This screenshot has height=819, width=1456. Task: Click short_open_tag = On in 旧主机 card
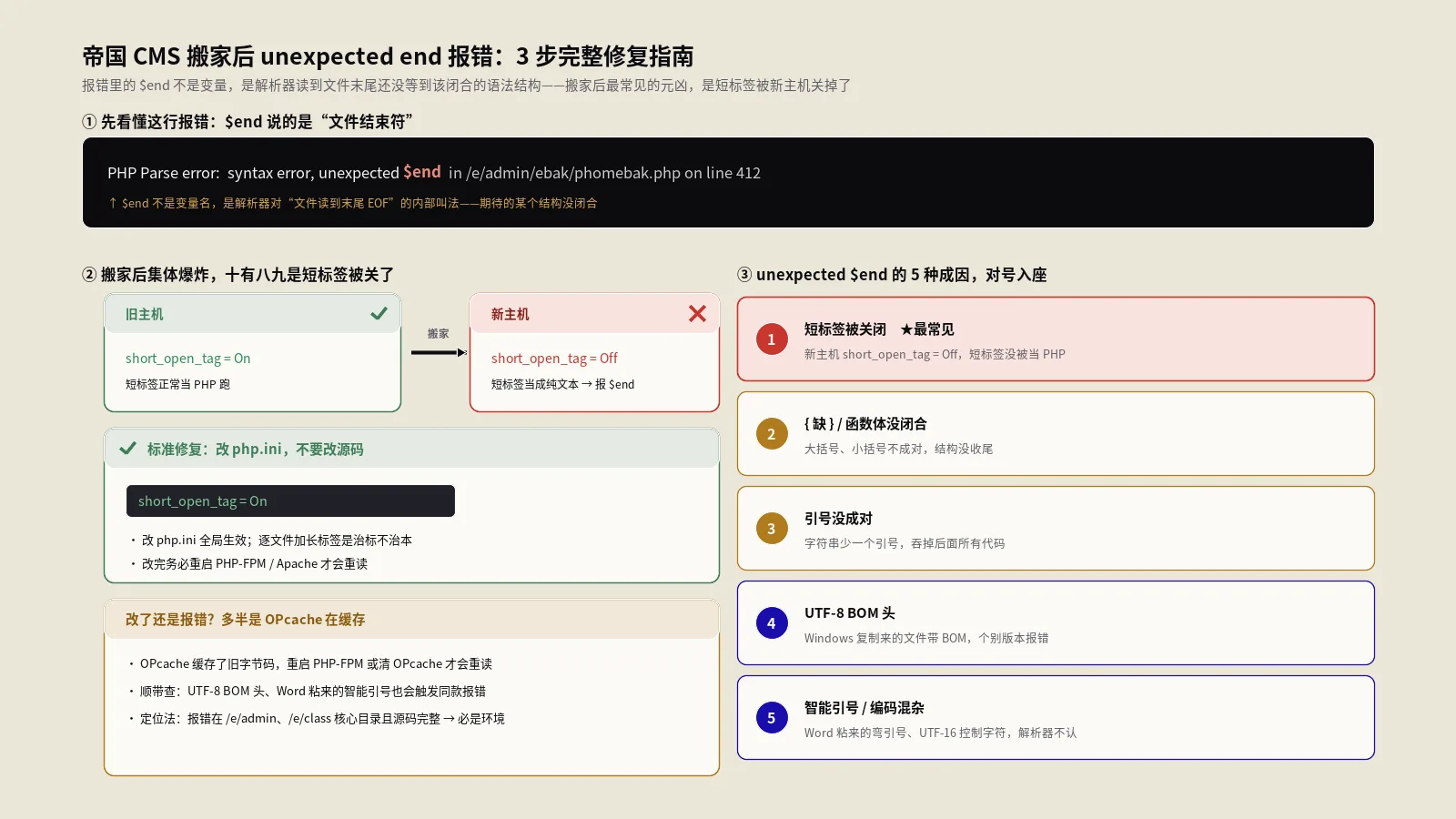tap(188, 359)
